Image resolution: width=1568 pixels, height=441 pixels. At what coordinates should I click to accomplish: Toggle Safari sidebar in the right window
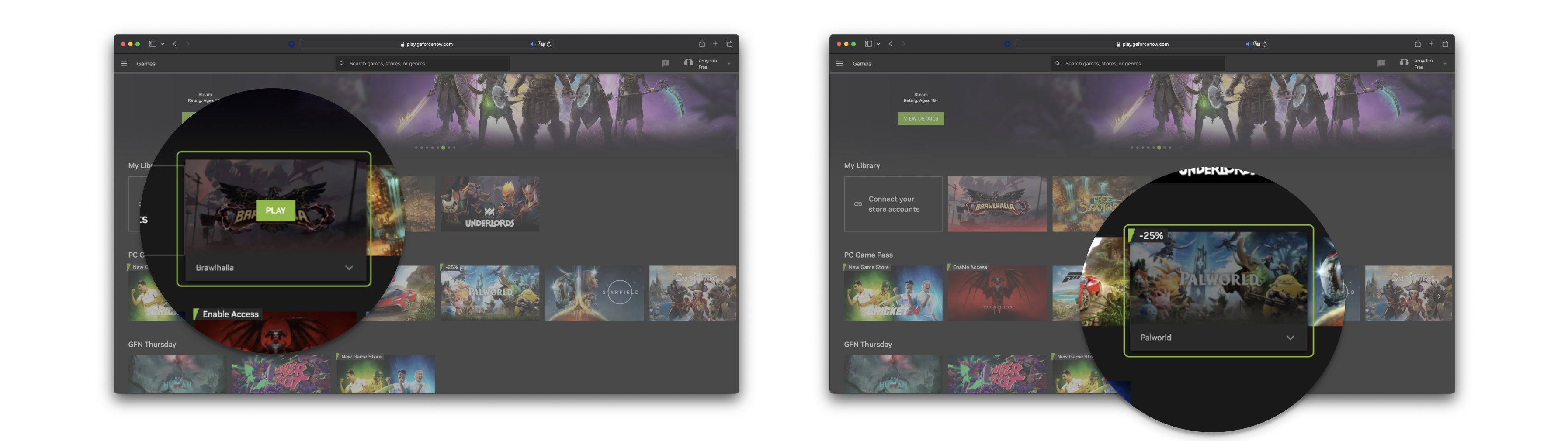[x=869, y=44]
